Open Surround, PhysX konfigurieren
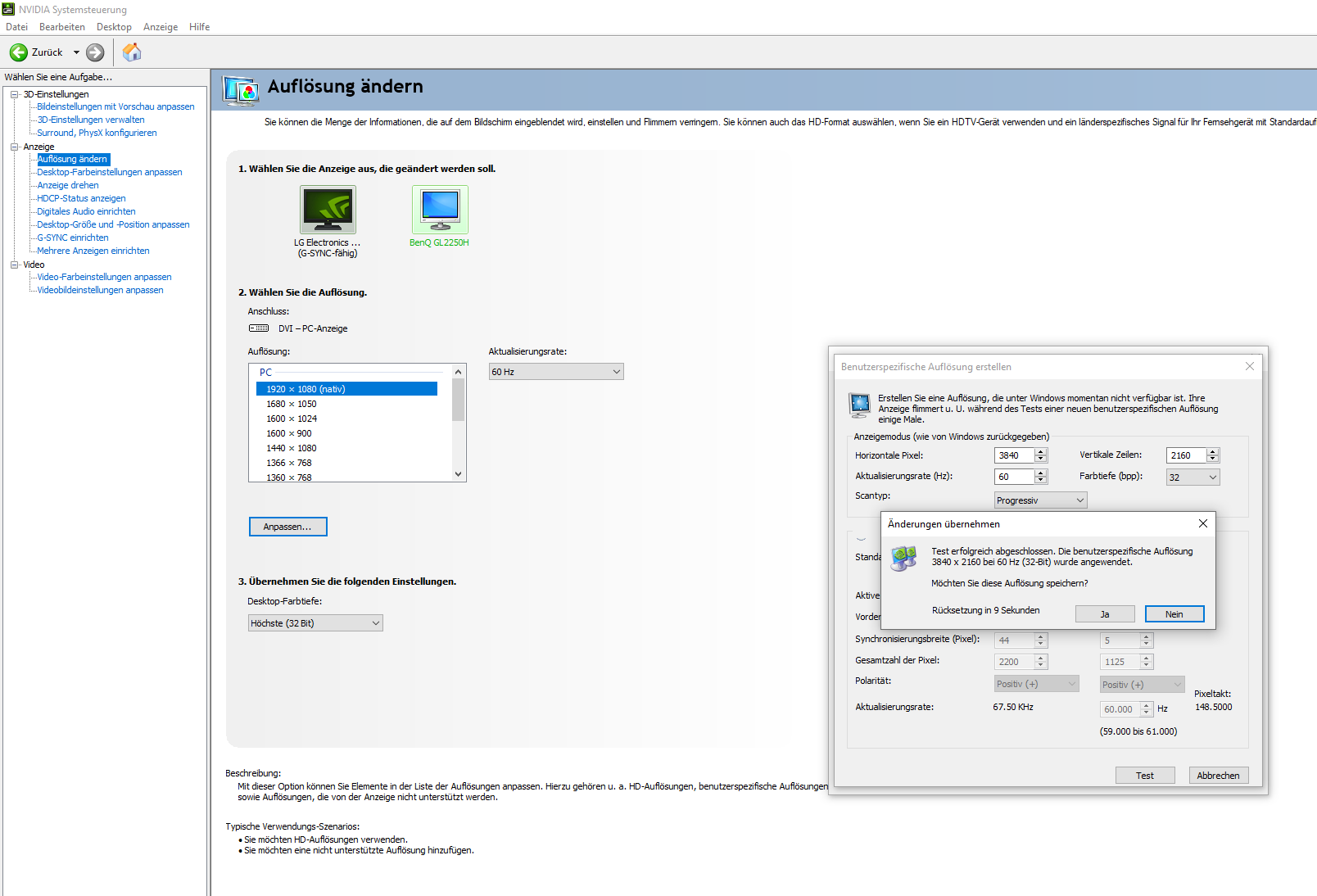1317x896 pixels. pyautogui.click(x=97, y=133)
